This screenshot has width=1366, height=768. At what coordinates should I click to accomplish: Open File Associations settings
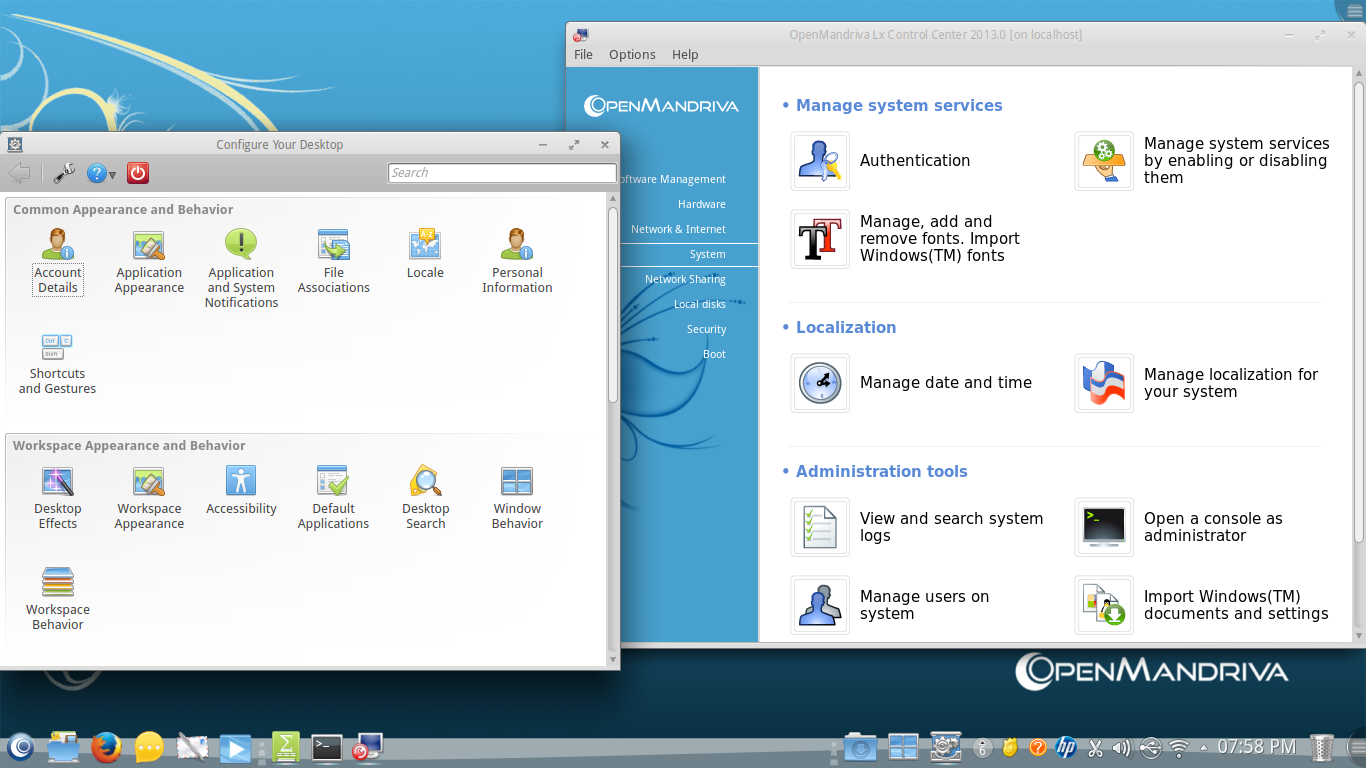tap(333, 261)
